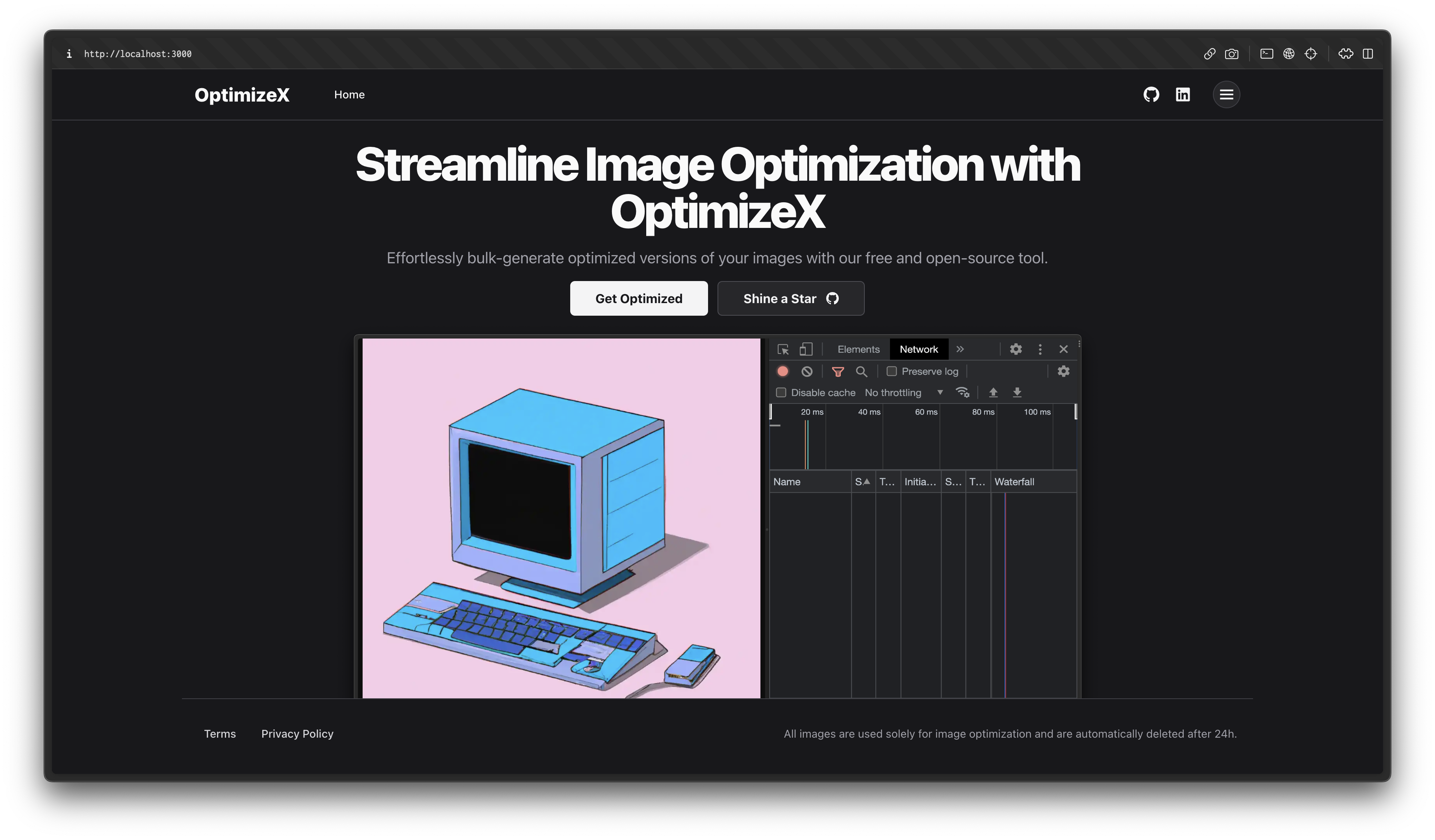Image resolution: width=1435 pixels, height=840 pixels.
Task: Export network data via the download icon
Action: click(x=1017, y=392)
